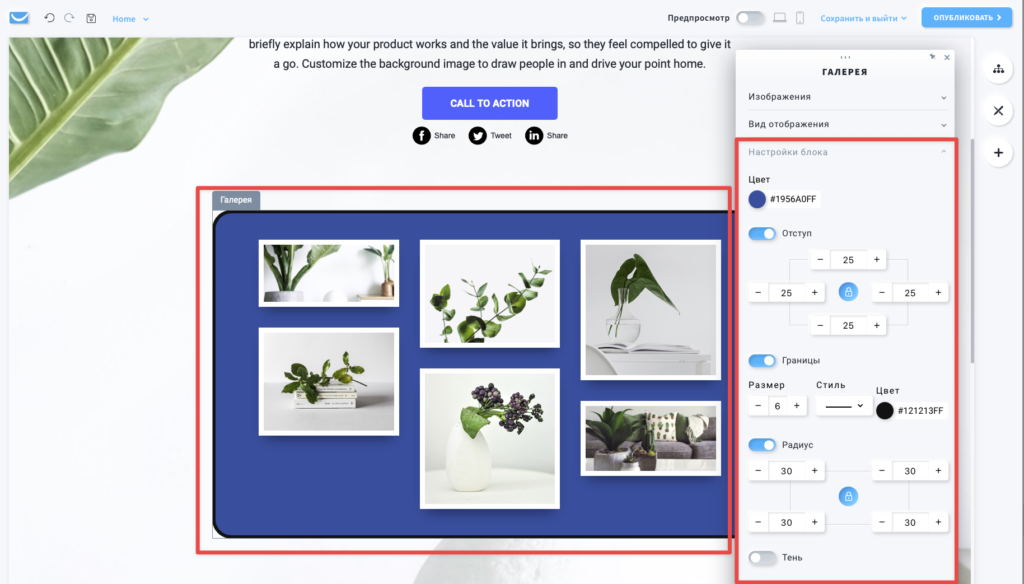Switch to mobile view icon
Image resolution: width=1024 pixels, height=584 pixels.
click(x=800, y=18)
